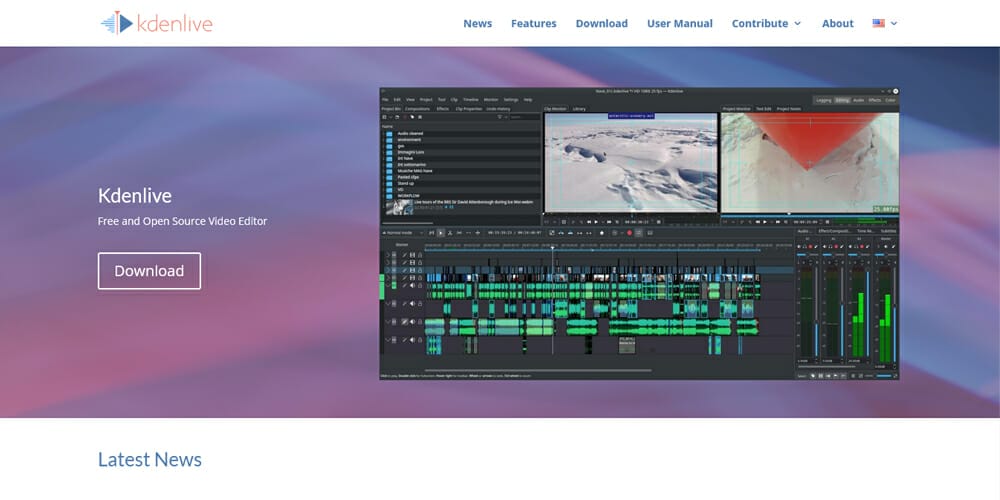Select the 'Live tours of the RRS' clip thumbnail
This screenshot has width=1000, height=500.
coord(399,207)
